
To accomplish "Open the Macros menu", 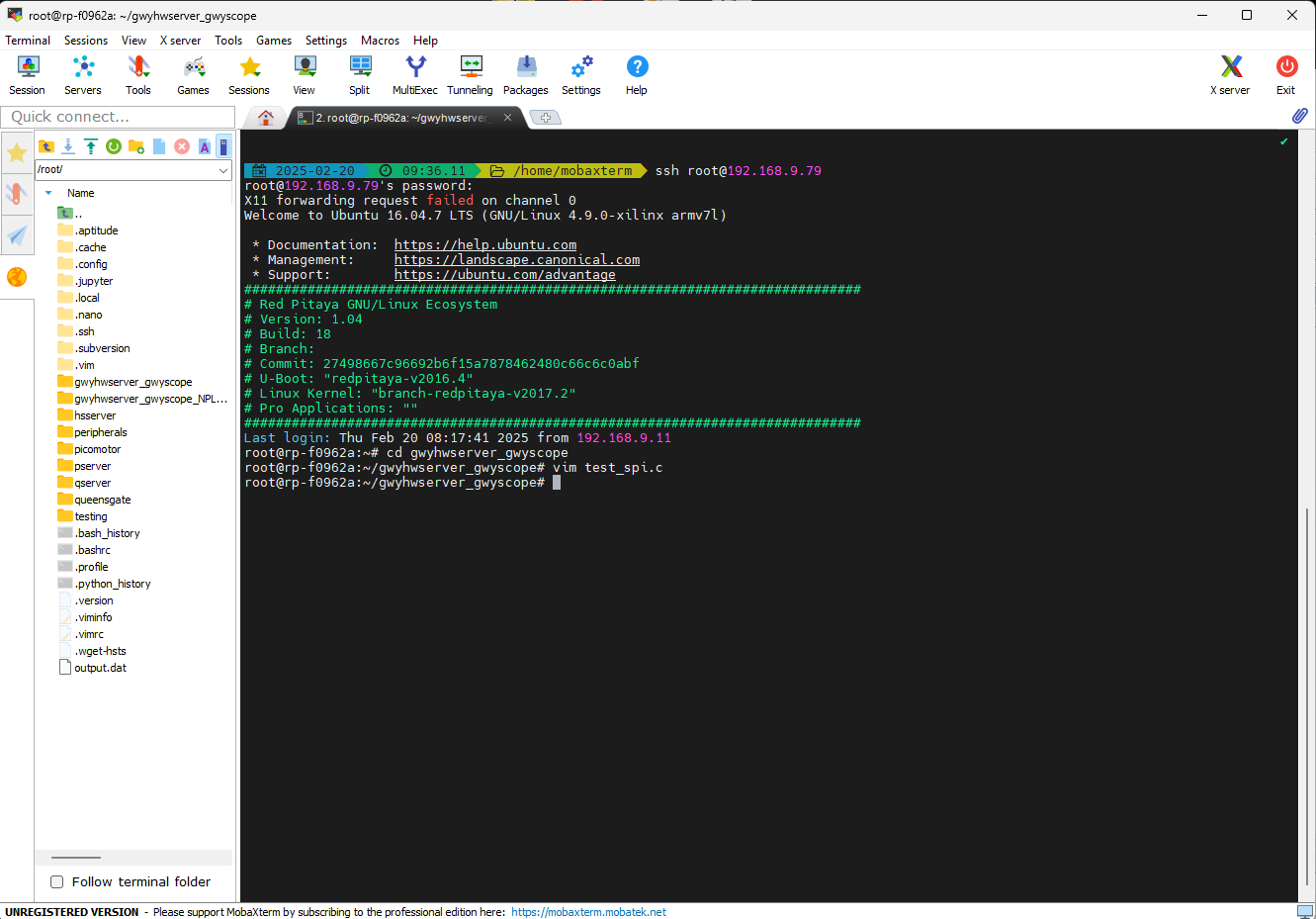I will (380, 41).
